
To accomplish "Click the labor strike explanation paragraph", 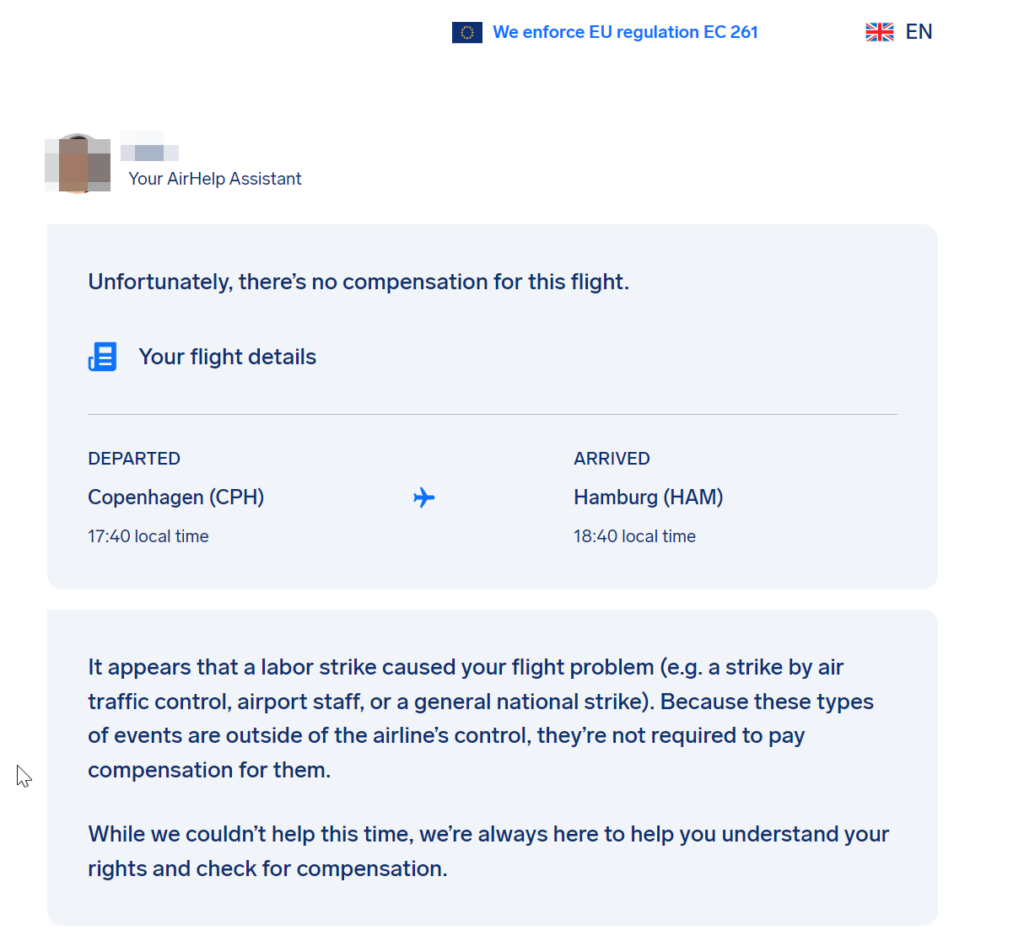I will 481,718.
